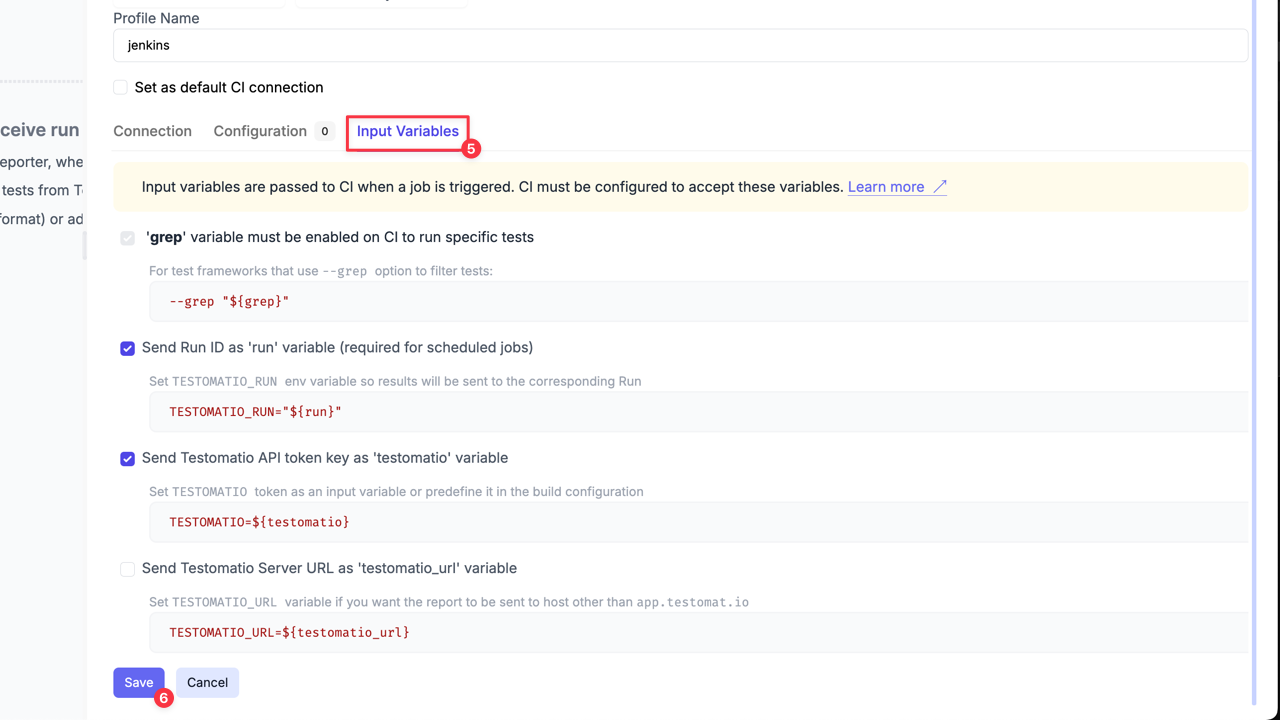Disable Send Testomatio API token key checkbox
Screen dimensions: 1280x720
pyautogui.click(x=128, y=459)
